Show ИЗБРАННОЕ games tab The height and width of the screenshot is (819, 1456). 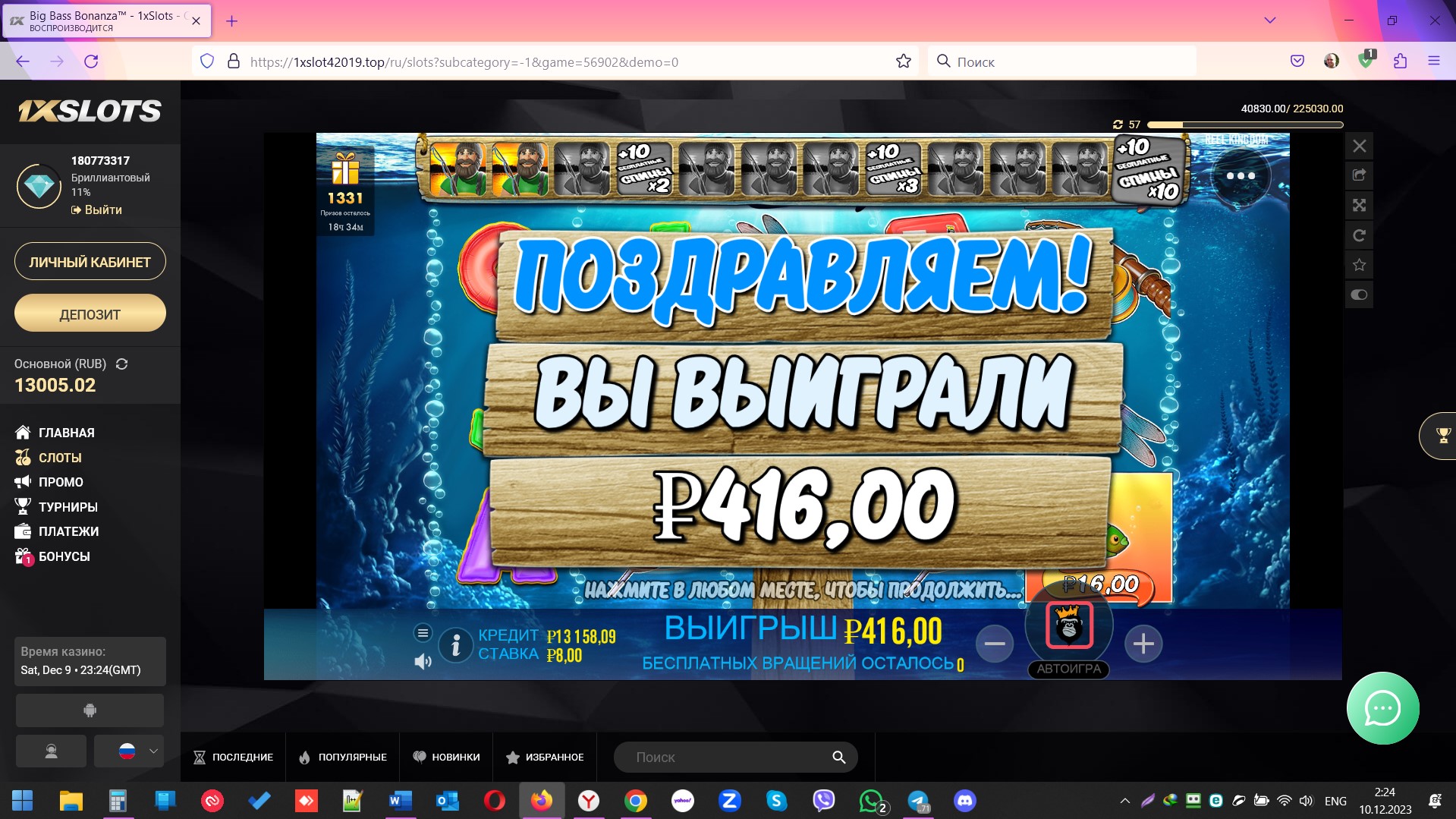[x=545, y=758]
